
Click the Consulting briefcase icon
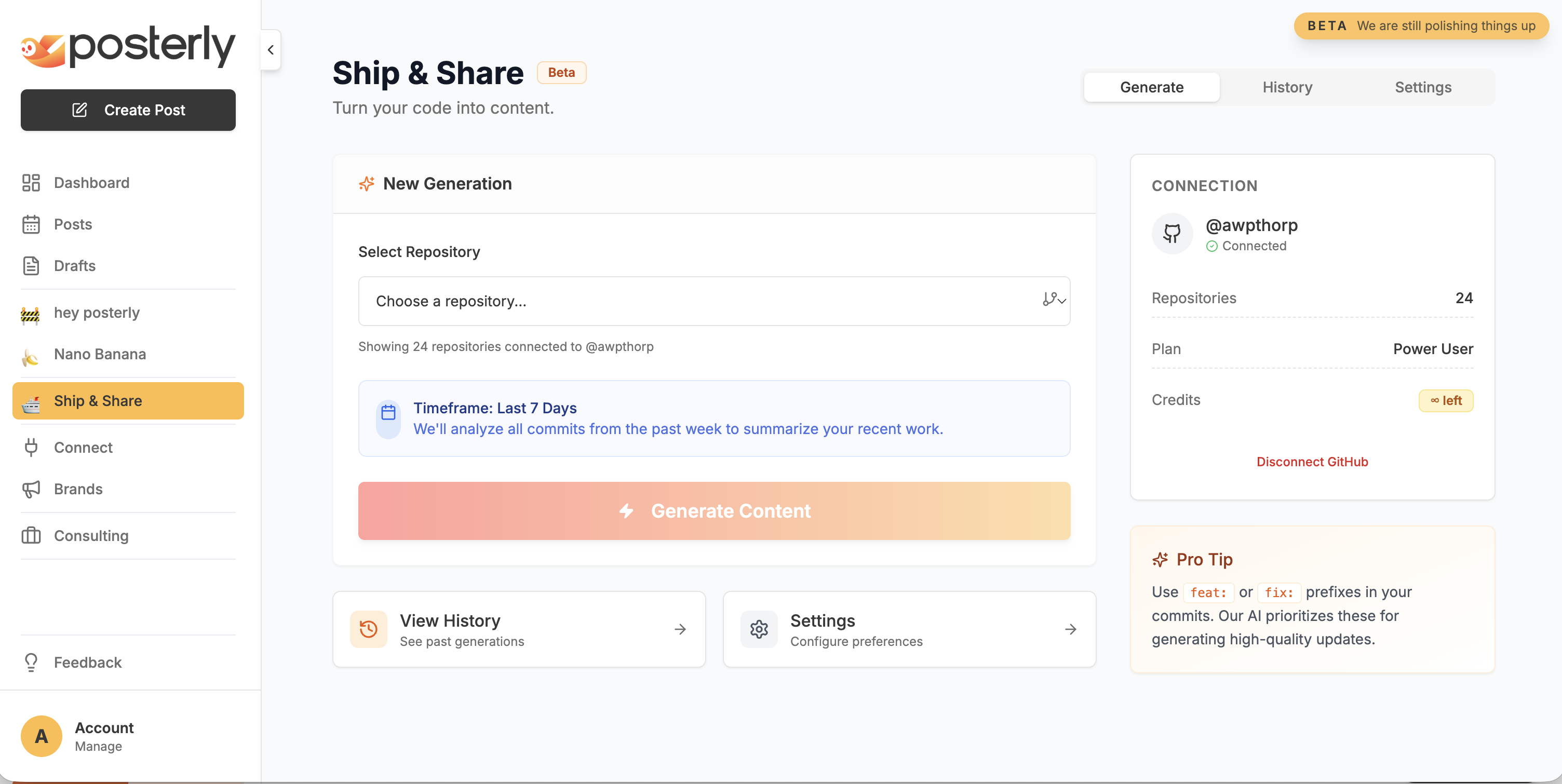tap(32, 535)
